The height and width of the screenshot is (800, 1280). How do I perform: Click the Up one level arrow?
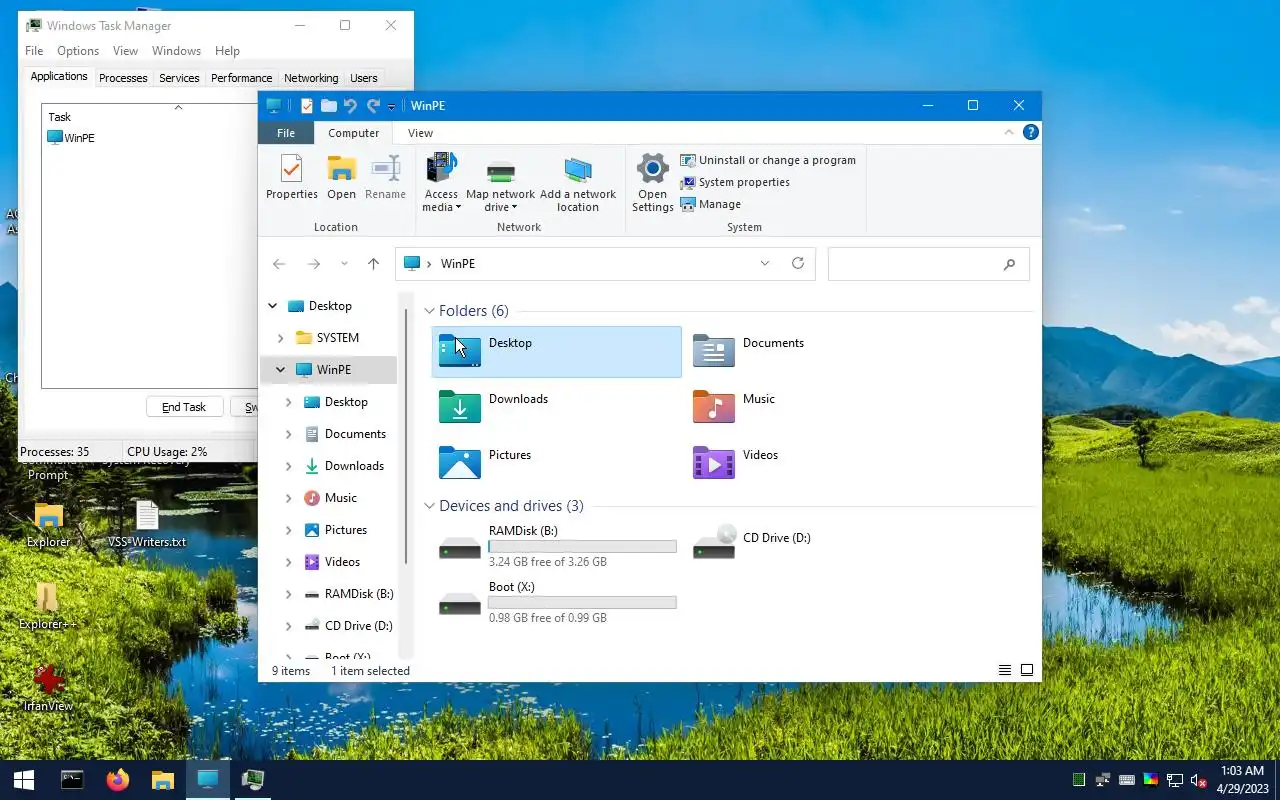[373, 264]
